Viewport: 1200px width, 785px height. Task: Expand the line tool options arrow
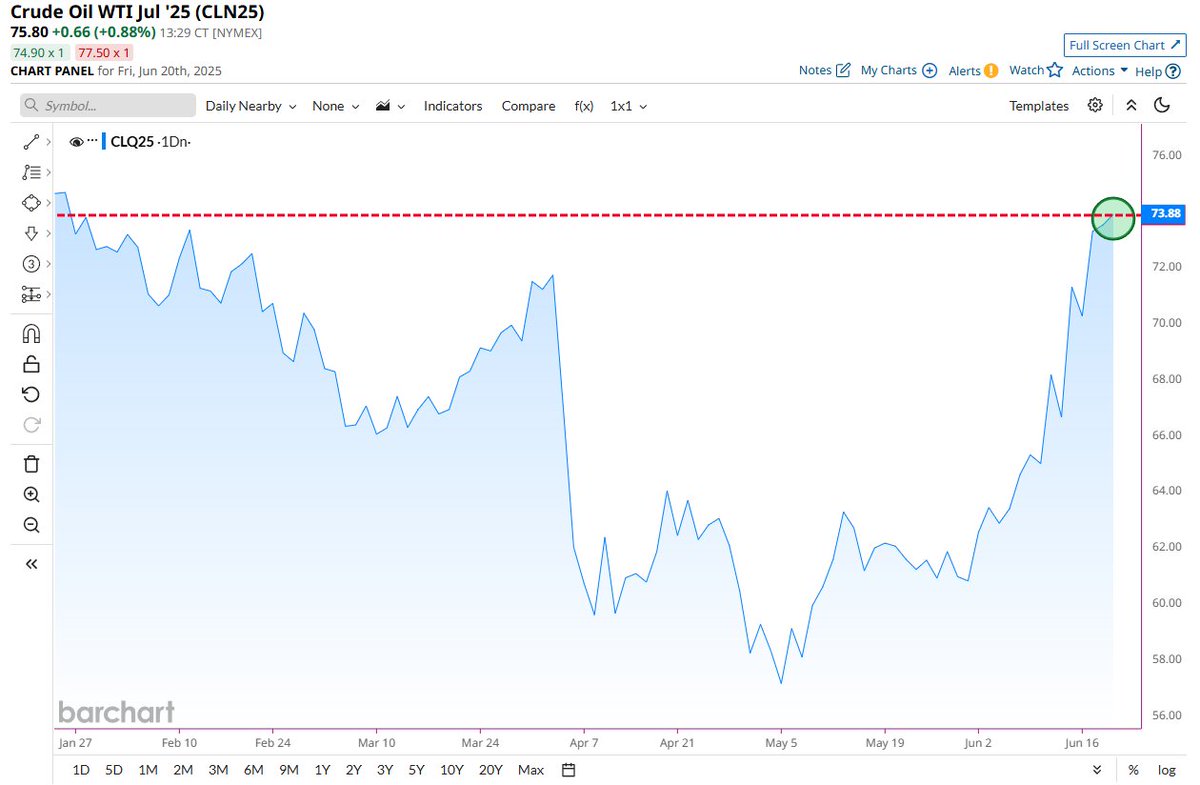click(48, 143)
